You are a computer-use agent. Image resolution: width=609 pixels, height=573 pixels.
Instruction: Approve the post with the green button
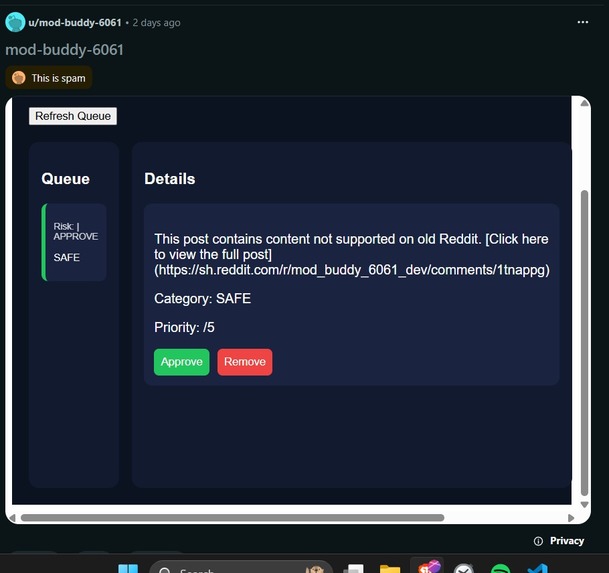[181, 362]
